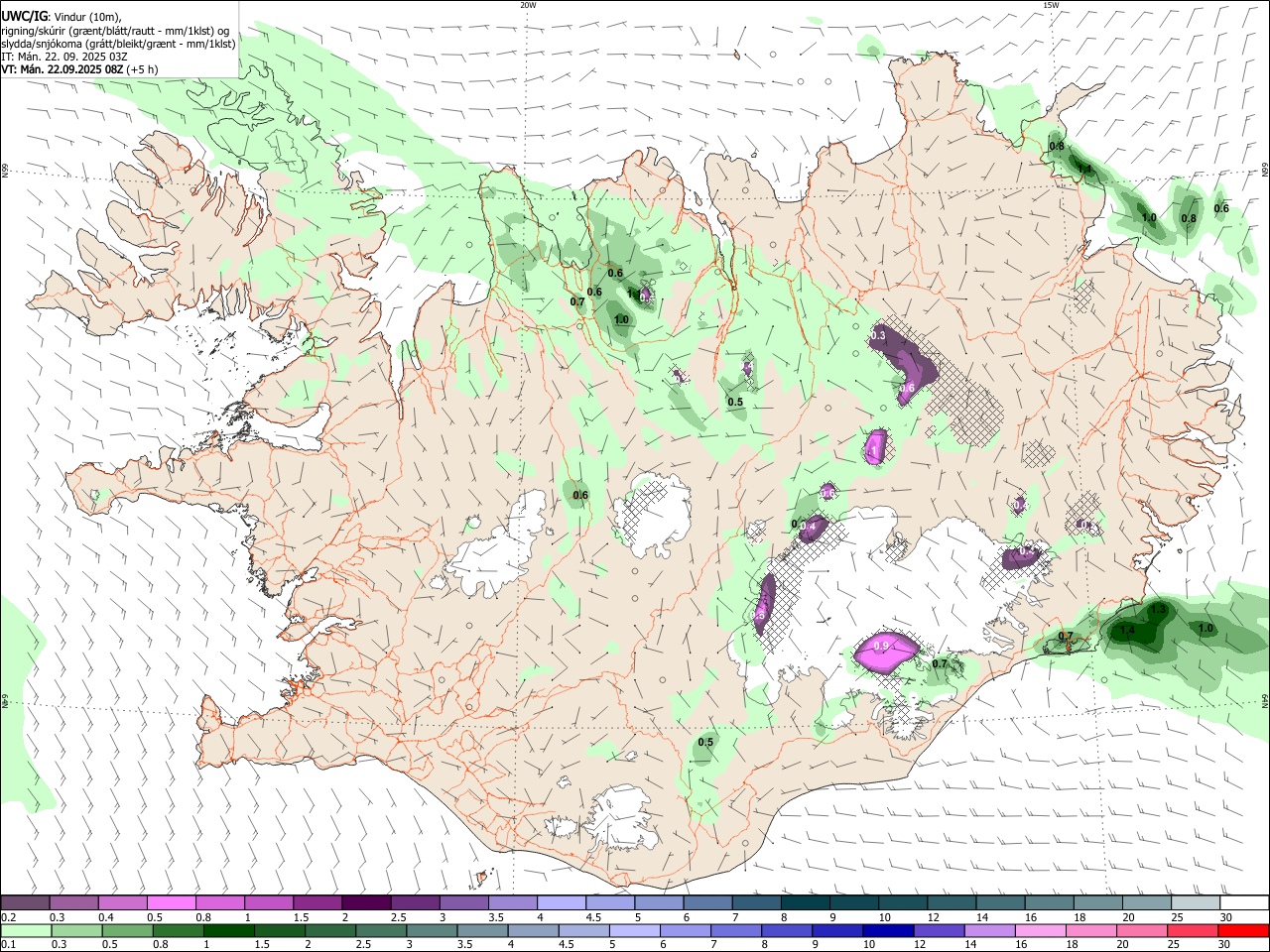Click the 'VT: Mán. 22.09.2025 08Z' valid time
The width and height of the screenshot is (1270, 952).
point(62,69)
